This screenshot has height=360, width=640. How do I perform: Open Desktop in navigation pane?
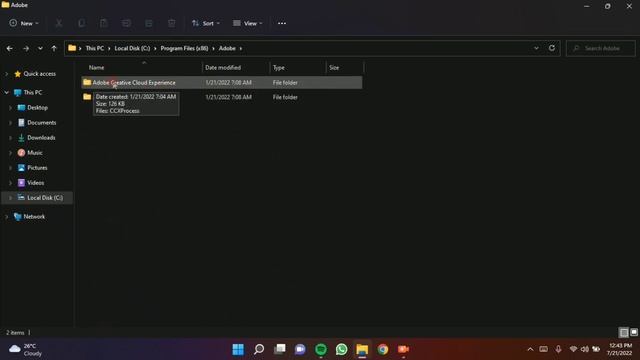(x=37, y=108)
